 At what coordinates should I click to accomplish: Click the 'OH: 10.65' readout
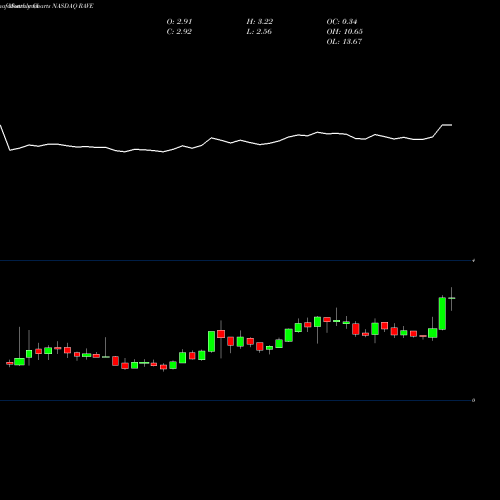344,32
